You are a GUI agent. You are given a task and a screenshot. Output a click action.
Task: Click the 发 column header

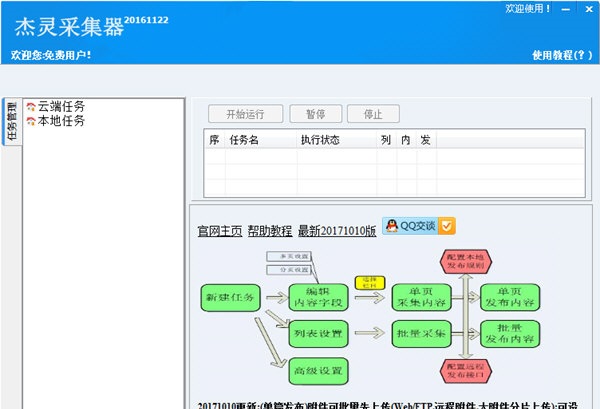[x=426, y=140]
